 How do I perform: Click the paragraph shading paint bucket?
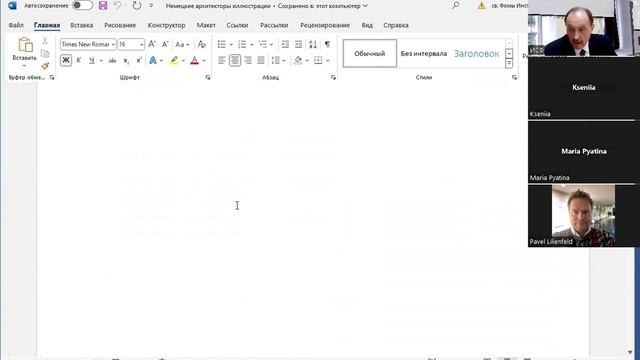[x=298, y=60]
